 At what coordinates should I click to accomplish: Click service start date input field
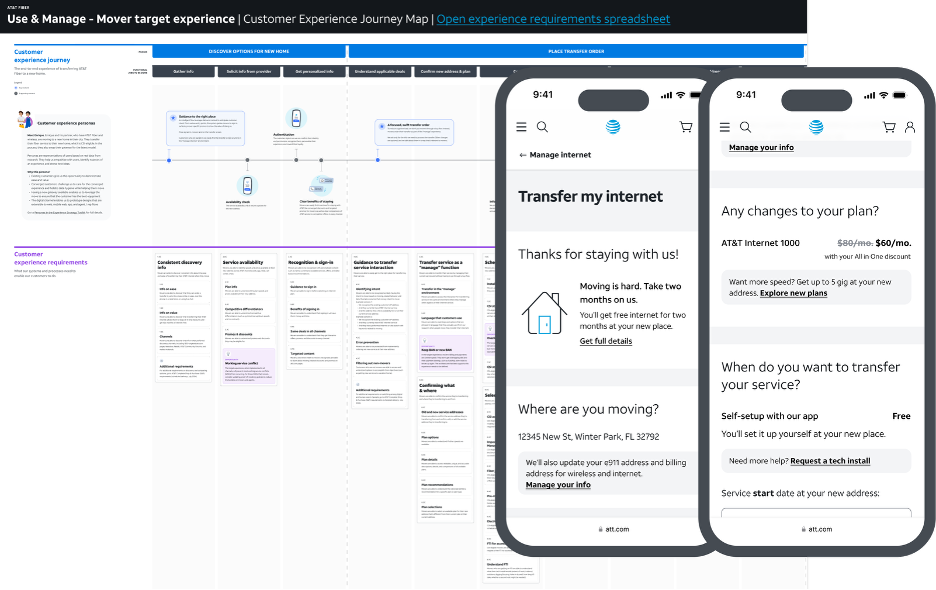[816, 513]
